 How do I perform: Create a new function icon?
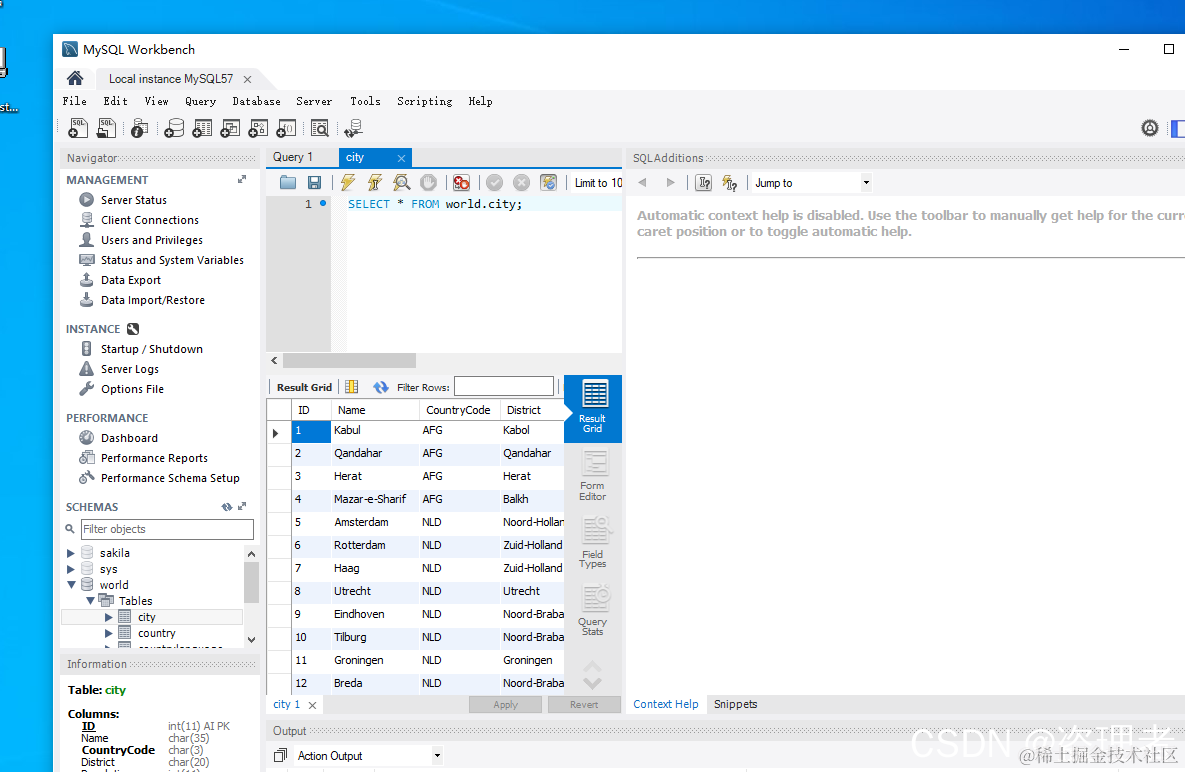click(286, 128)
